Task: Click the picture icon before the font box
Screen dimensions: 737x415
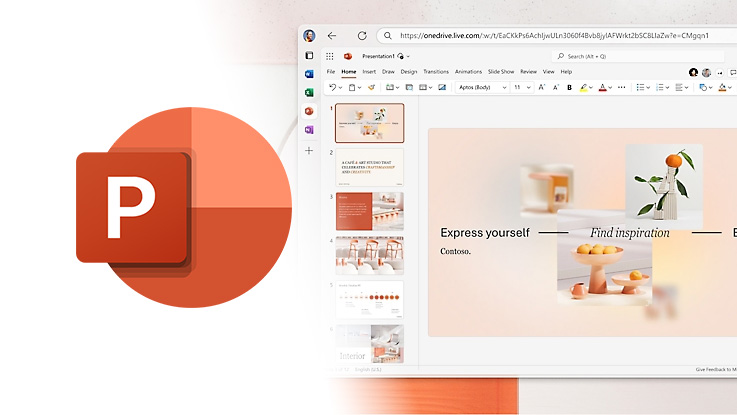Action: coord(442,87)
